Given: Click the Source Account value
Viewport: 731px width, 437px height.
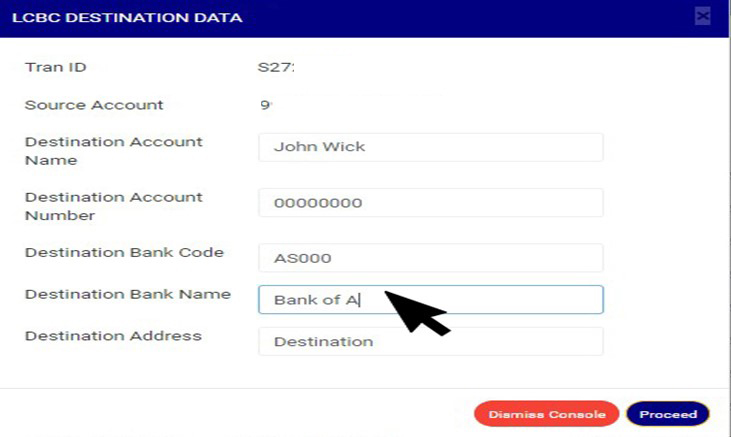Looking at the screenshot, I should point(266,105).
